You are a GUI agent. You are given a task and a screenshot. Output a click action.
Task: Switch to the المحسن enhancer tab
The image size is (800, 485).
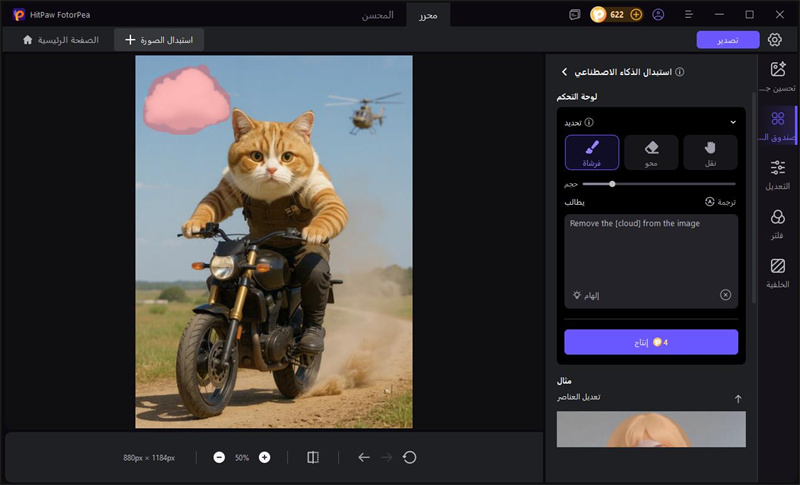coord(378,15)
